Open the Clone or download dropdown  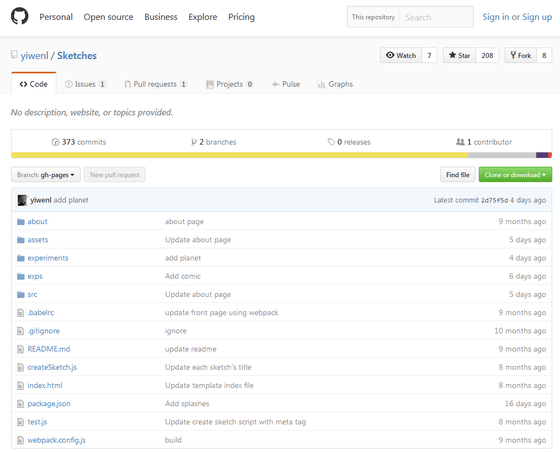(515, 175)
